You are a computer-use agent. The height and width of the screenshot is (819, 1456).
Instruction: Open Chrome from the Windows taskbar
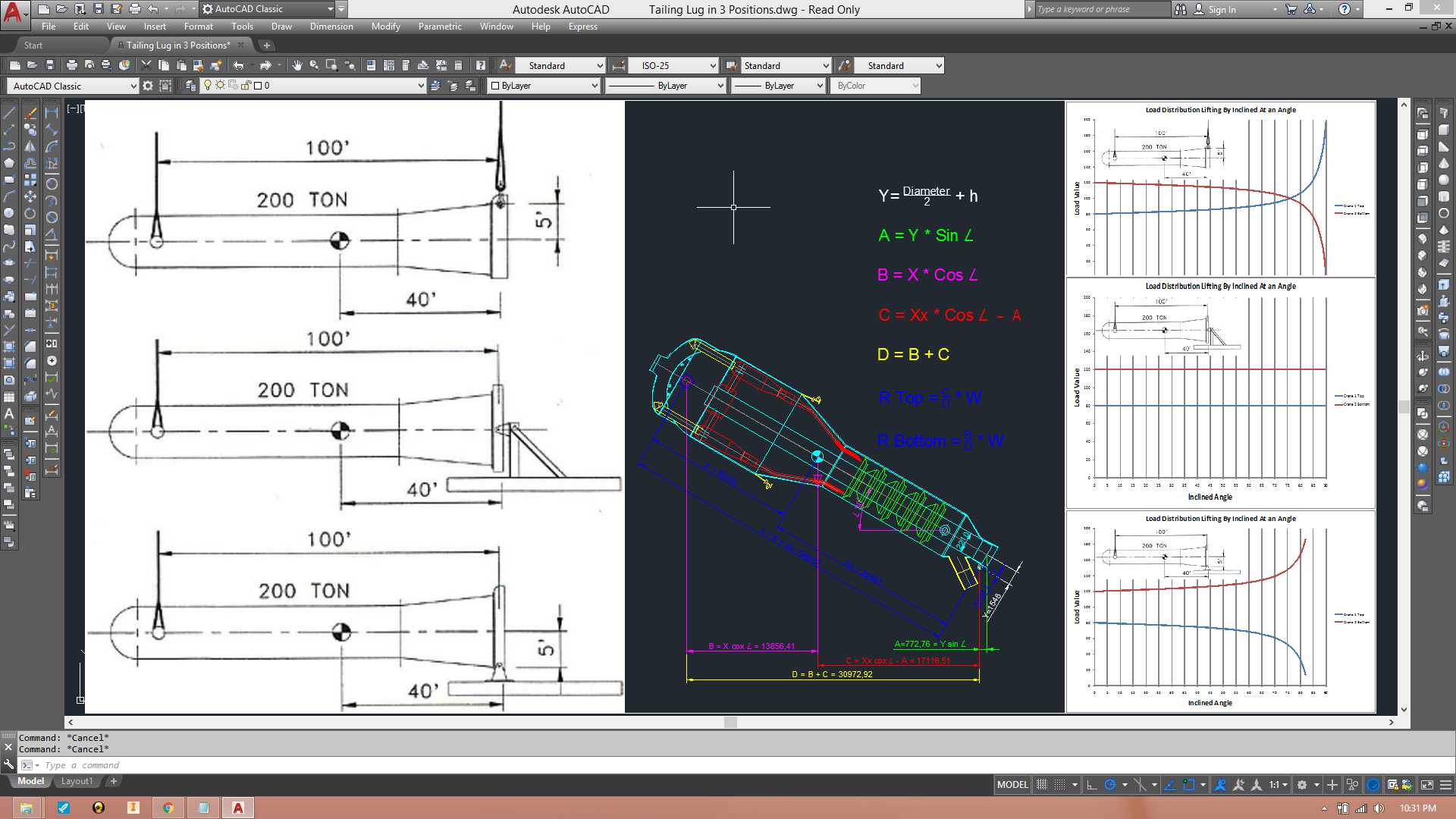(x=168, y=808)
